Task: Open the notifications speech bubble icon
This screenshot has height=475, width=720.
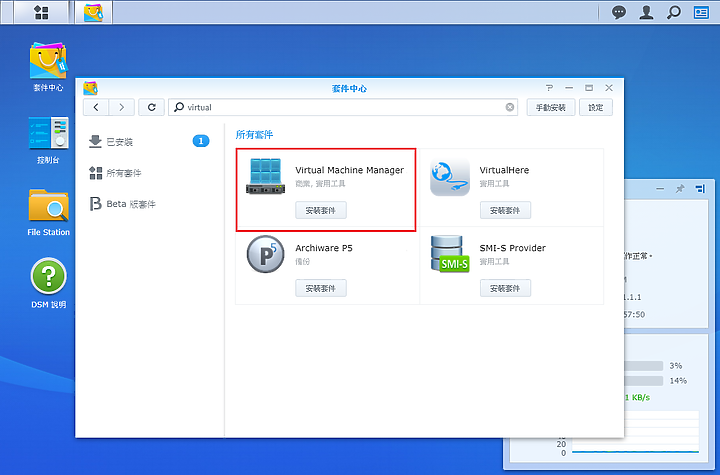Action: [619, 12]
